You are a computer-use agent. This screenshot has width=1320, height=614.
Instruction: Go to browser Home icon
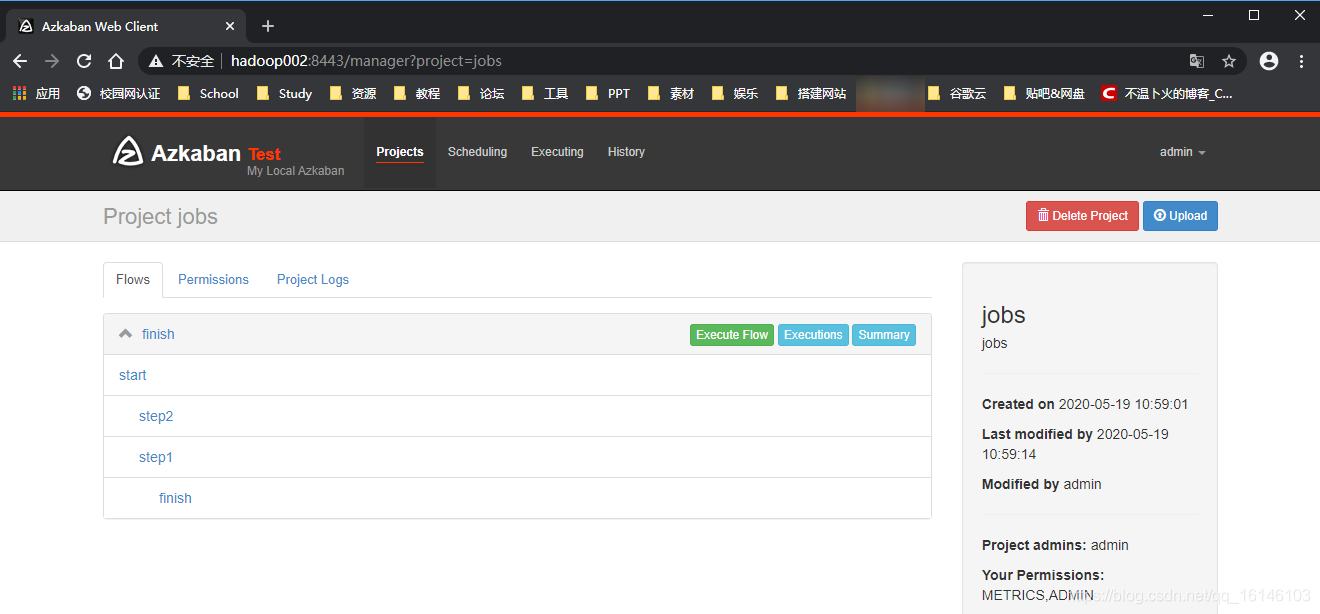pyautogui.click(x=116, y=61)
